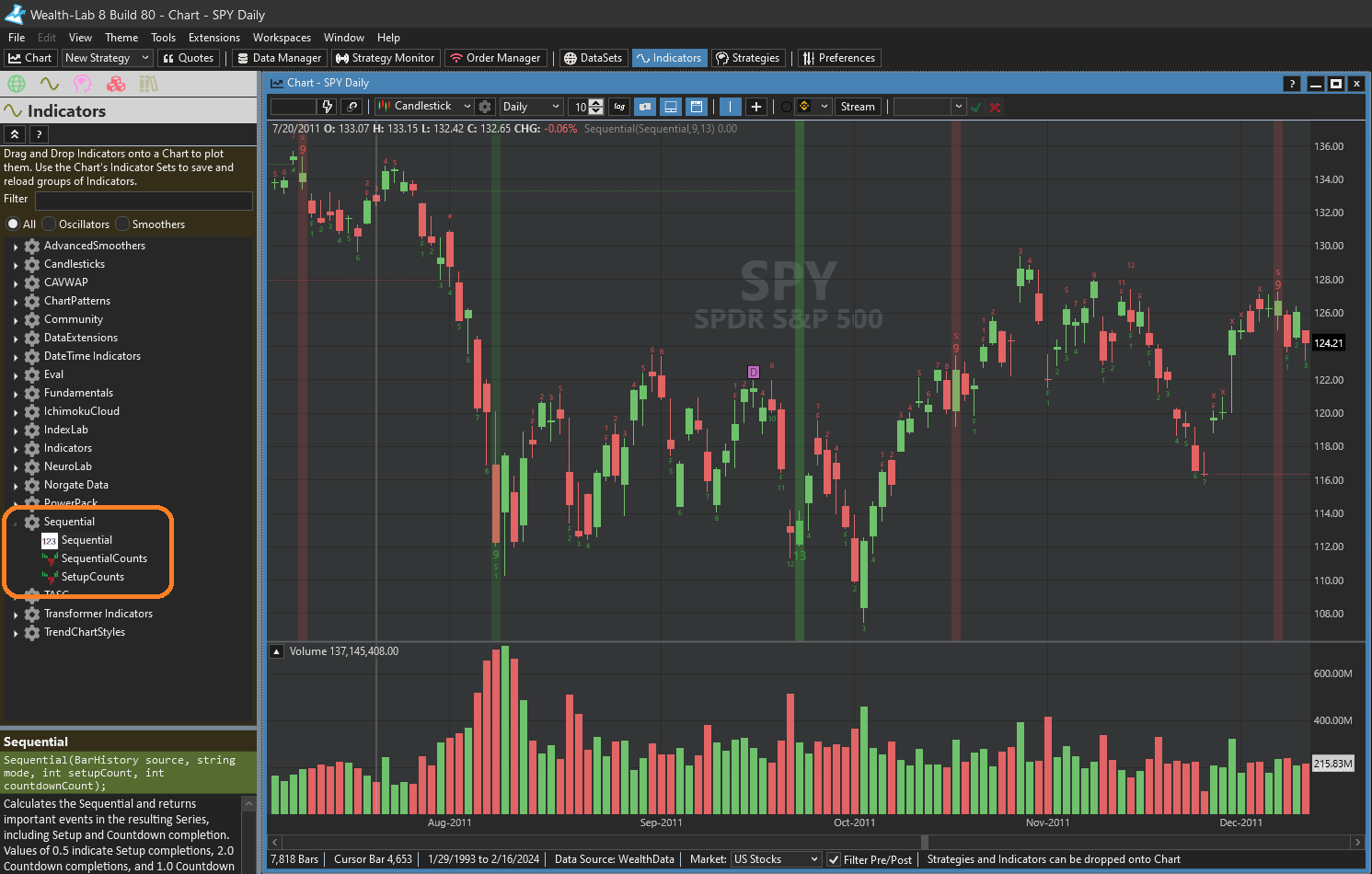The image size is (1372, 874).
Task: Collapse all indicator folders with double-chevron icon
Action: pos(15,134)
